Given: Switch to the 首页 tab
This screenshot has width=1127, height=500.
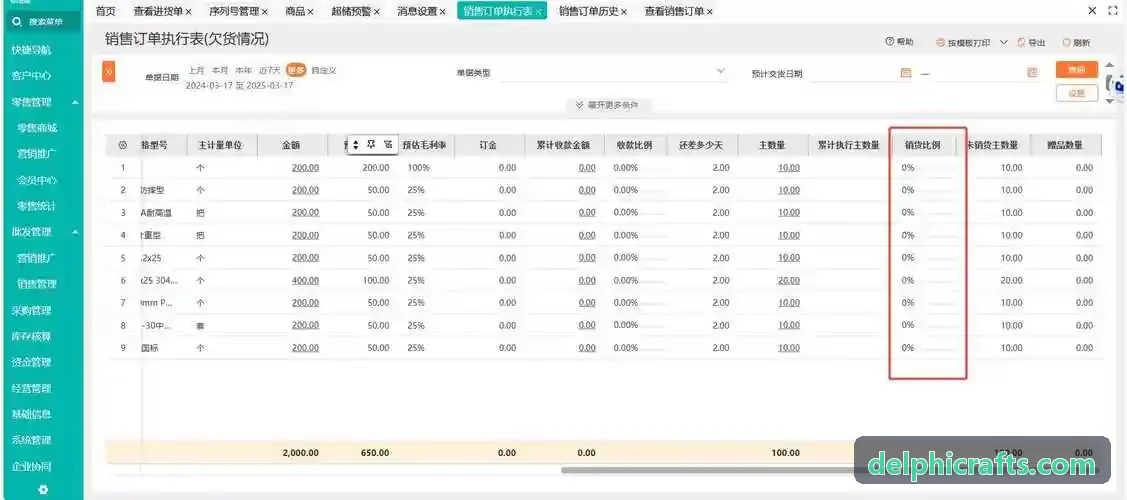Looking at the screenshot, I should pos(106,11).
